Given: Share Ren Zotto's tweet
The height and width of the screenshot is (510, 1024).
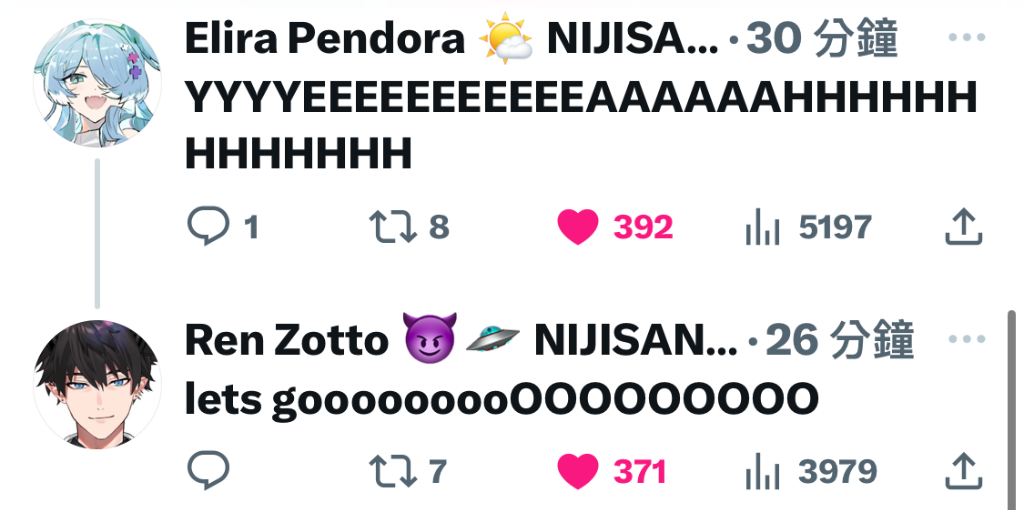Looking at the screenshot, I should point(963,471).
